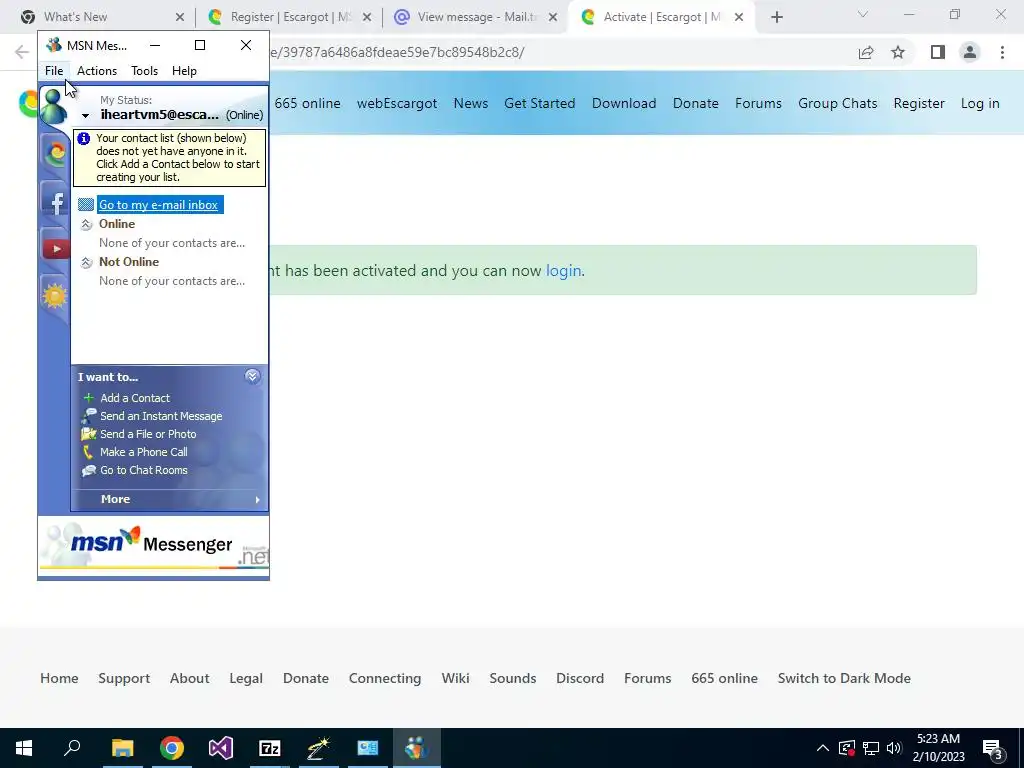
Task: Close the View message Mail tab
Action: click(553, 18)
